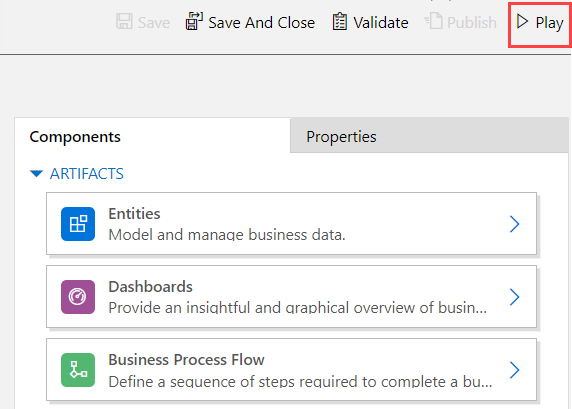The width and height of the screenshot is (572, 409).
Task: Click the green Business Process Flow icon
Action: (78, 370)
